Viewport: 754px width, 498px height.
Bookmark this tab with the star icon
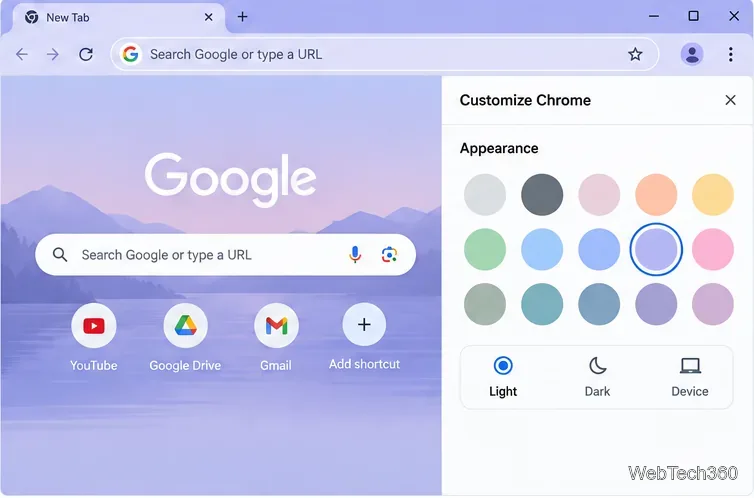(635, 54)
